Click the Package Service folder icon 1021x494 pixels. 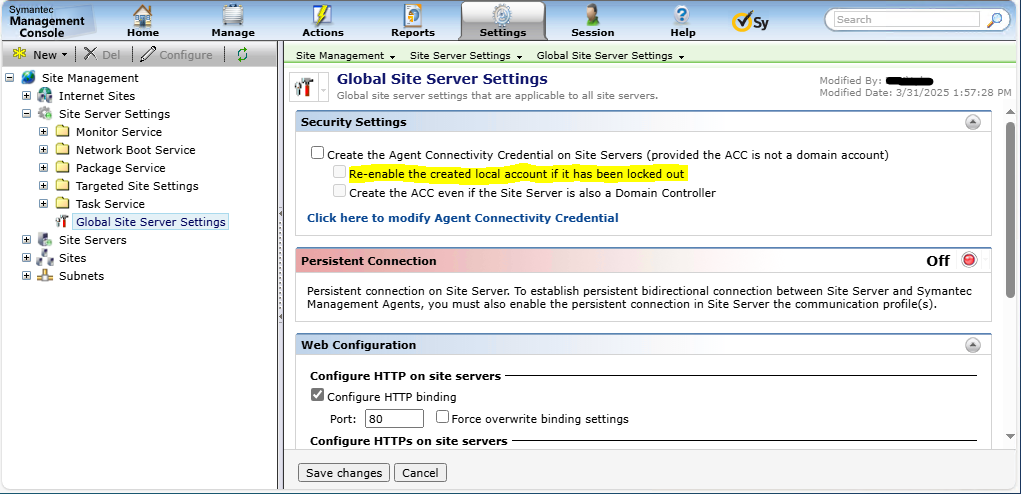click(x=62, y=167)
